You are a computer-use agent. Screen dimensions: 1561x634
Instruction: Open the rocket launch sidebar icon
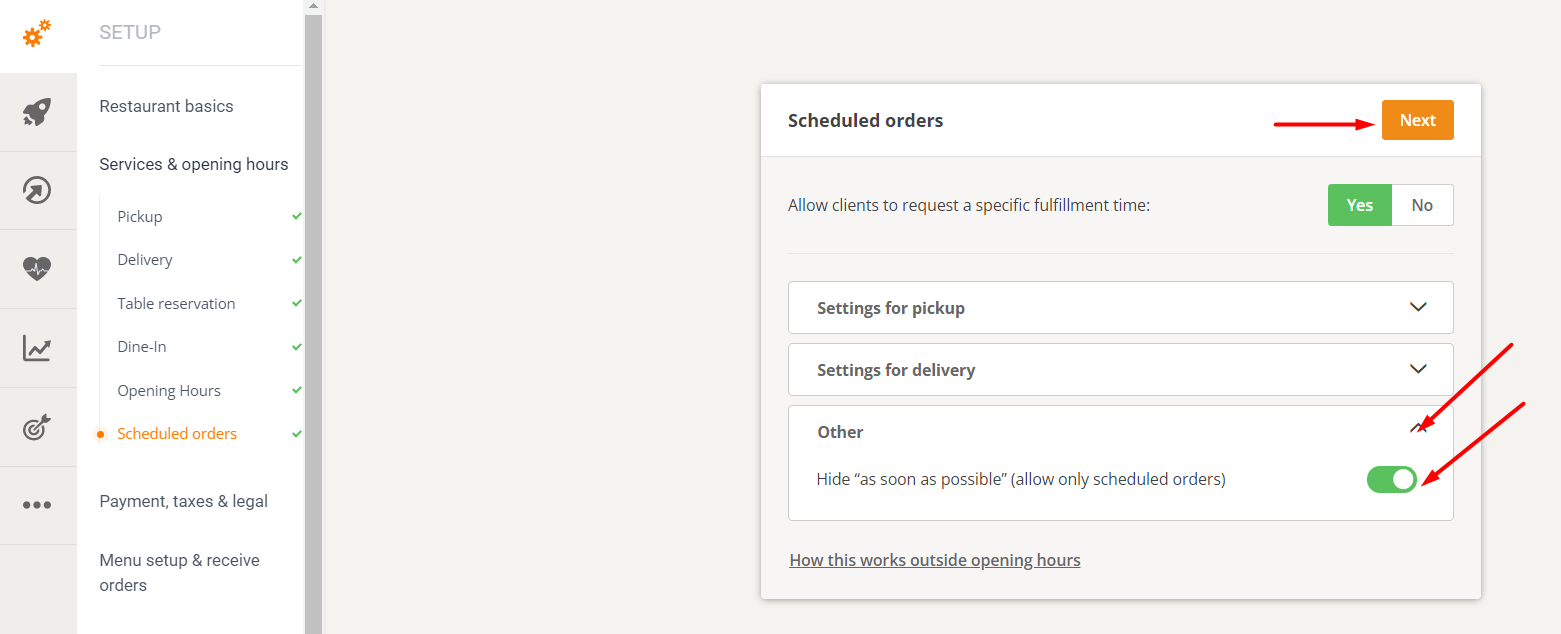coord(37,112)
